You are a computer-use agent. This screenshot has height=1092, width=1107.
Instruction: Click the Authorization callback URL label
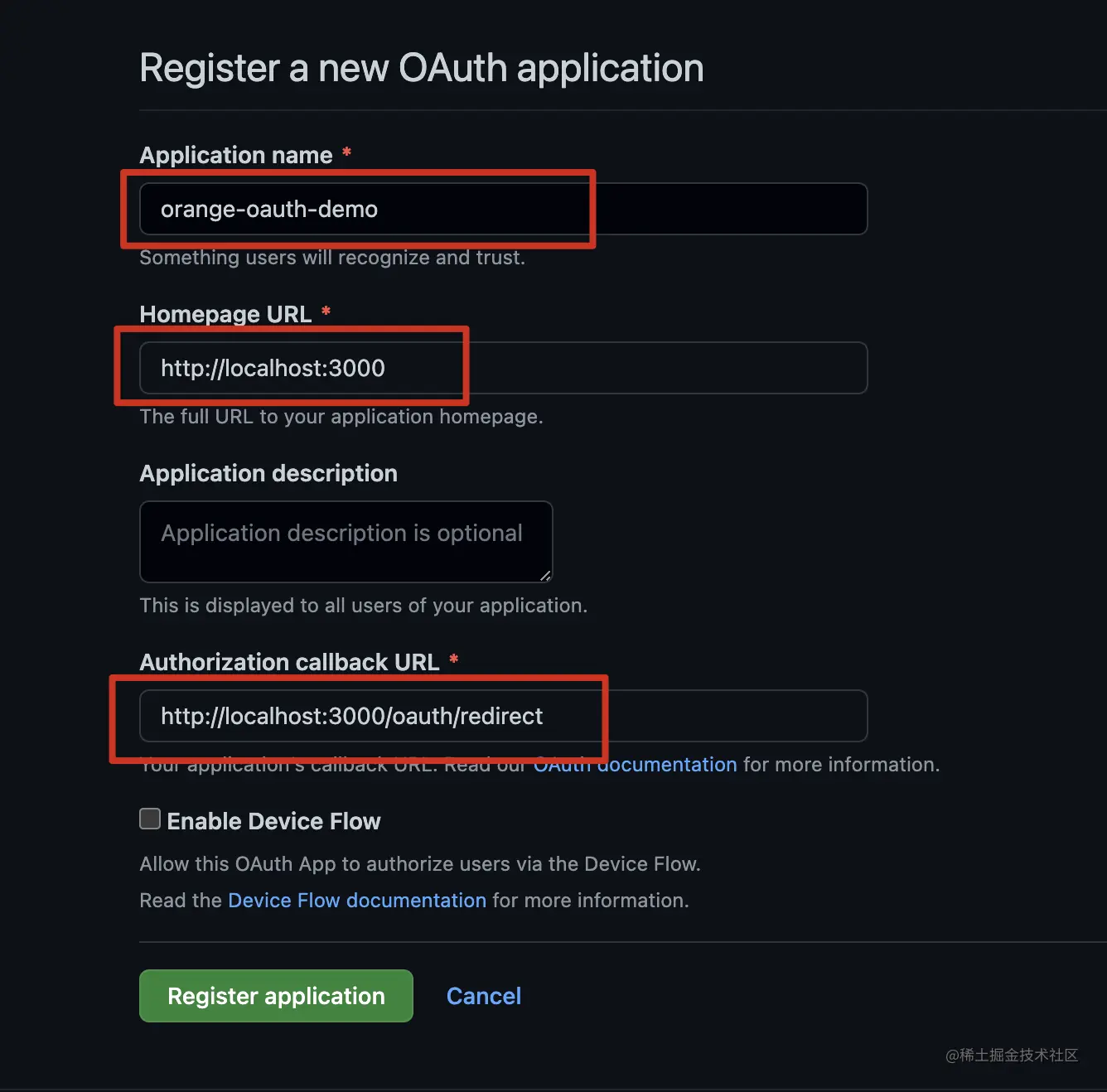(x=289, y=662)
